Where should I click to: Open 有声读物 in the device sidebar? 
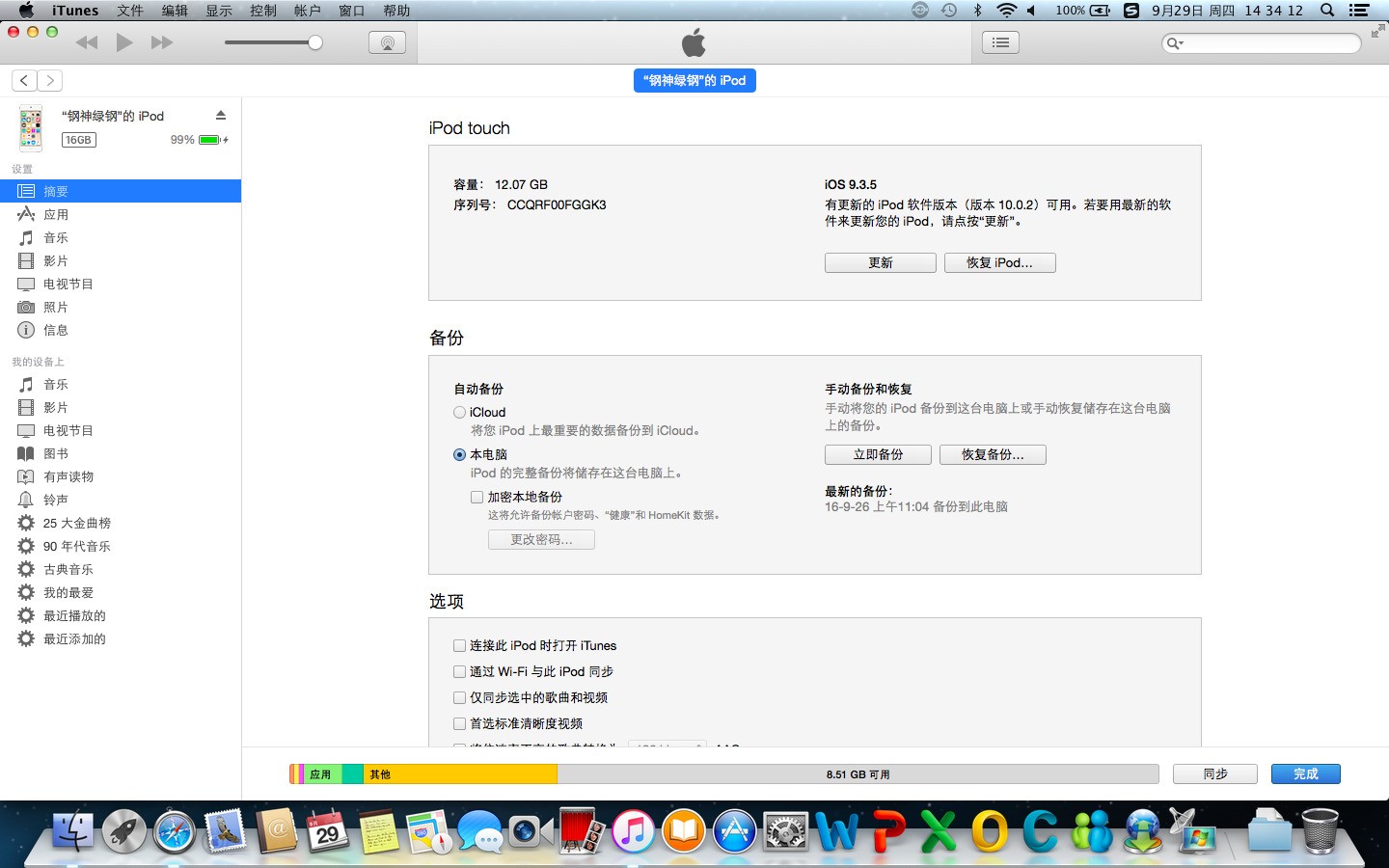pos(121,476)
